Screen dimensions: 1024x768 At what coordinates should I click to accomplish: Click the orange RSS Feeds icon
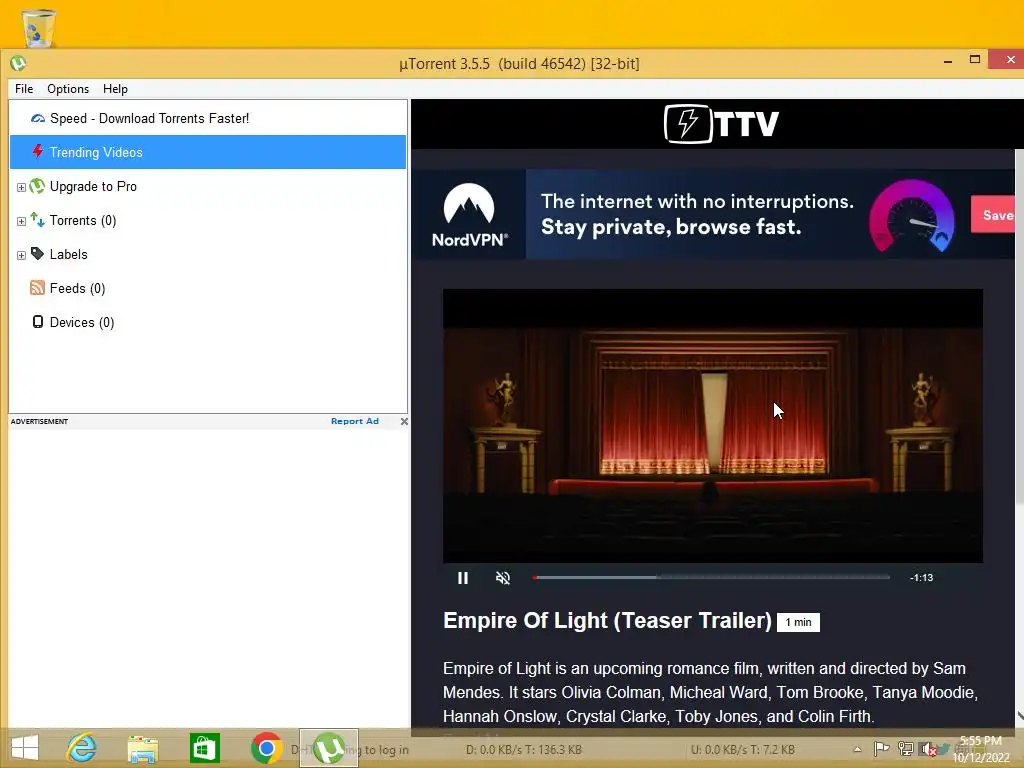[38, 288]
